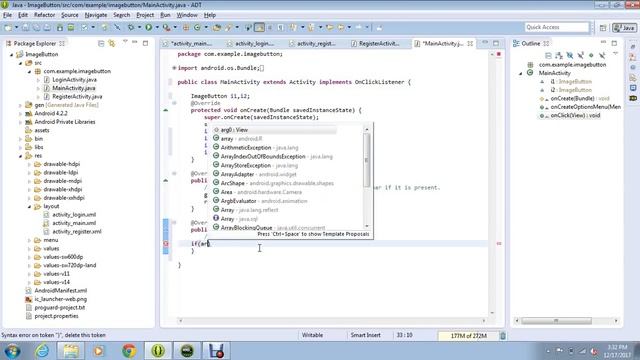This screenshot has width=640, height=360.
Task: Open the Navigate menu
Action: [96, 15]
